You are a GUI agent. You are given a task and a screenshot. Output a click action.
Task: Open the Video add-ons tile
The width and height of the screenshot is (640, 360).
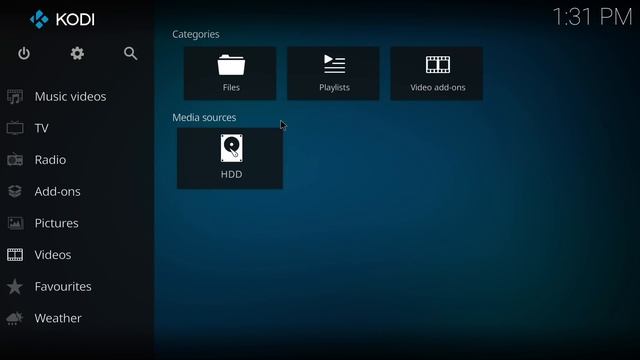click(437, 73)
